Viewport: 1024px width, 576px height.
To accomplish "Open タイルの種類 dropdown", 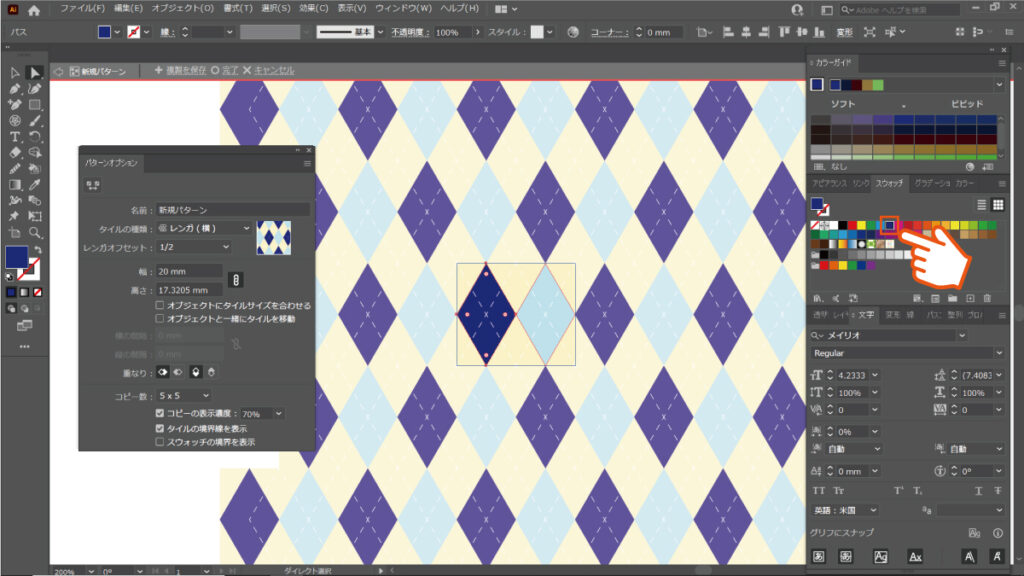I will (204, 229).
